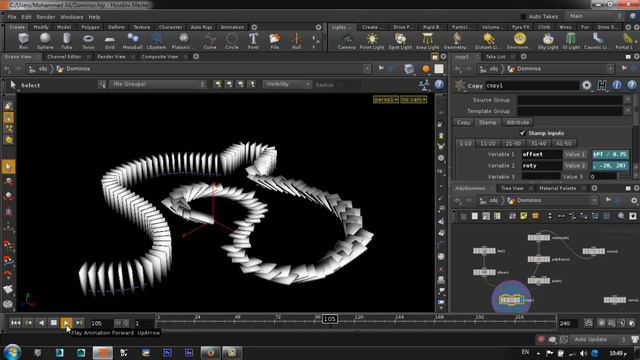
Task: Open the Render menu
Action: coord(46,17)
